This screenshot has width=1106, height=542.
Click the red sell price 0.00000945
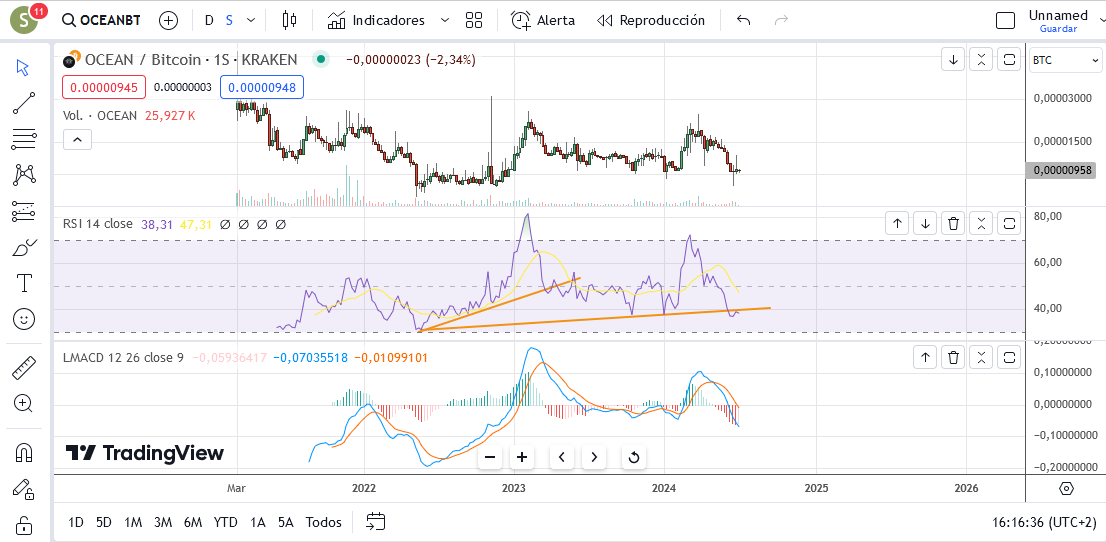pyautogui.click(x=104, y=87)
